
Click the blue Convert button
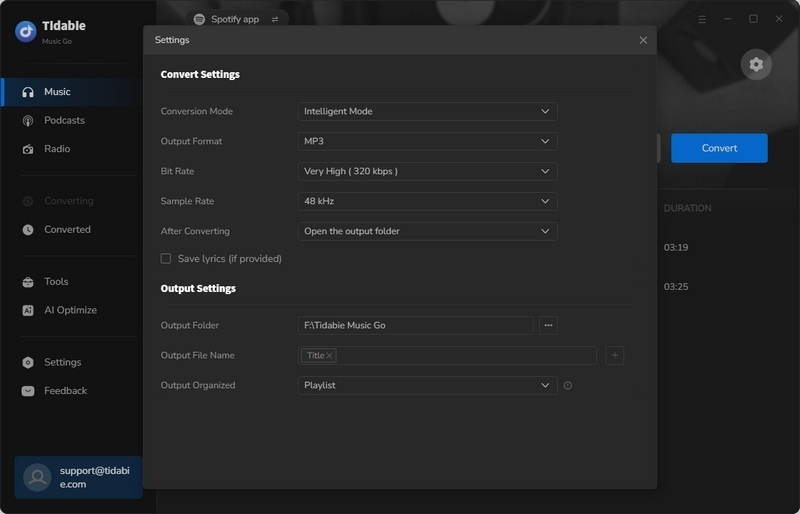pos(719,148)
